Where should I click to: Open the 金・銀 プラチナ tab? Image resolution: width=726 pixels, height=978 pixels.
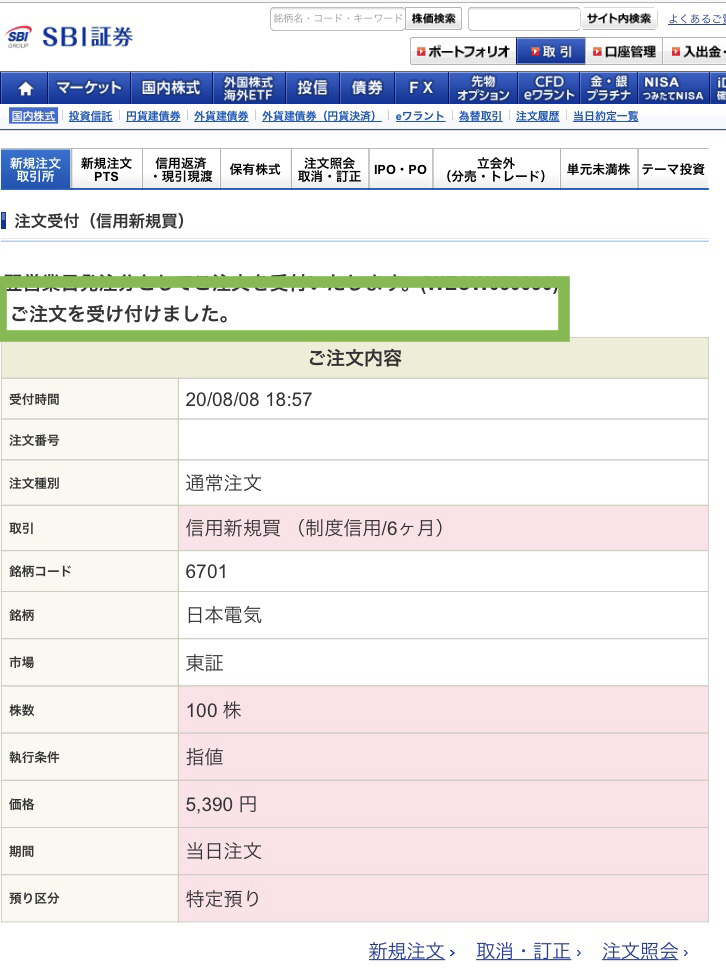pyautogui.click(x=609, y=88)
